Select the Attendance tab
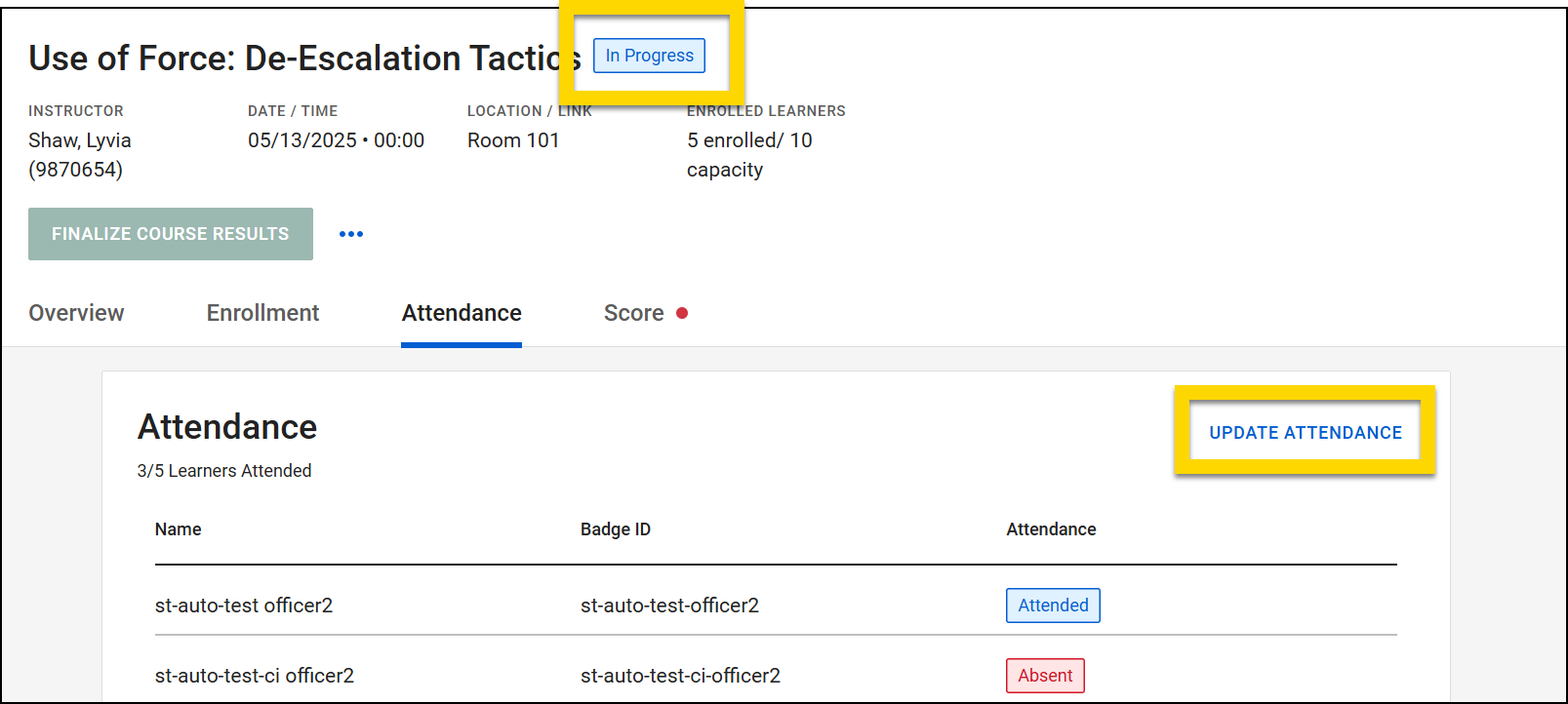Screen dimensions: 1568x704 462,313
